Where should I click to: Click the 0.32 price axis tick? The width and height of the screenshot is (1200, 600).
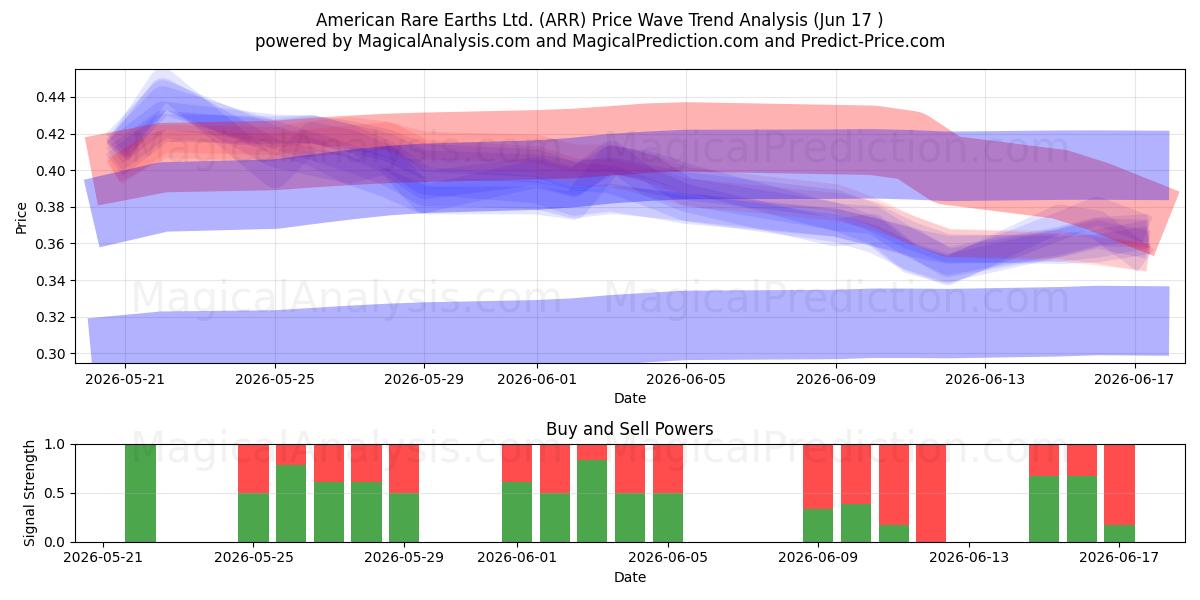pos(51,317)
